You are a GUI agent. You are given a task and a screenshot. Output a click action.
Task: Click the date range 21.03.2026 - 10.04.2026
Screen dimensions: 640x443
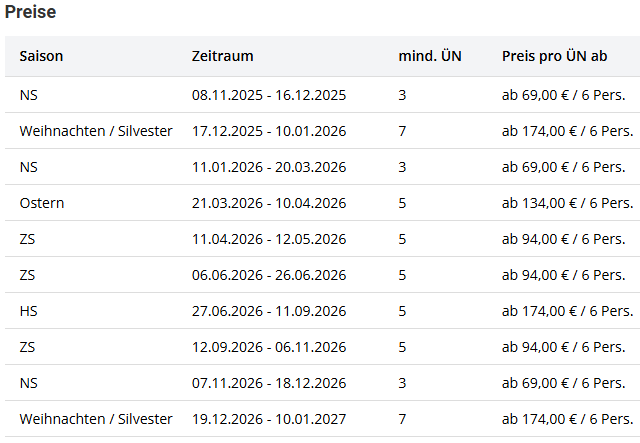tap(268, 203)
